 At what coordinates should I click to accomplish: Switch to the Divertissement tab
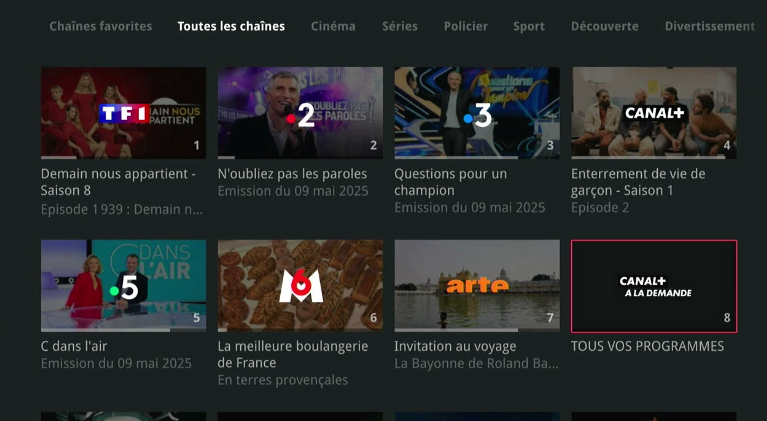click(710, 26)
